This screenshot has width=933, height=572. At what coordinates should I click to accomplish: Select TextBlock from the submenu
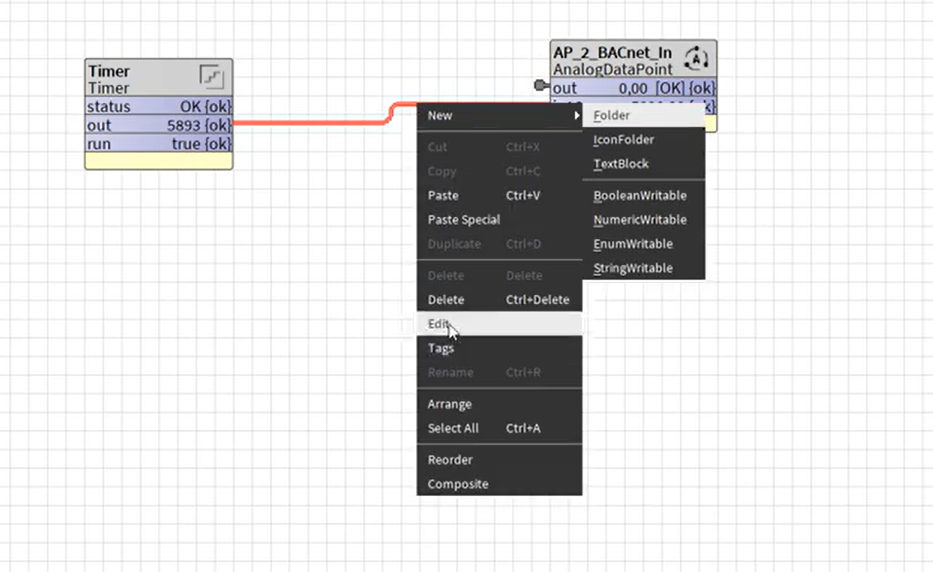pyautogui.click(x=621, y=164)
